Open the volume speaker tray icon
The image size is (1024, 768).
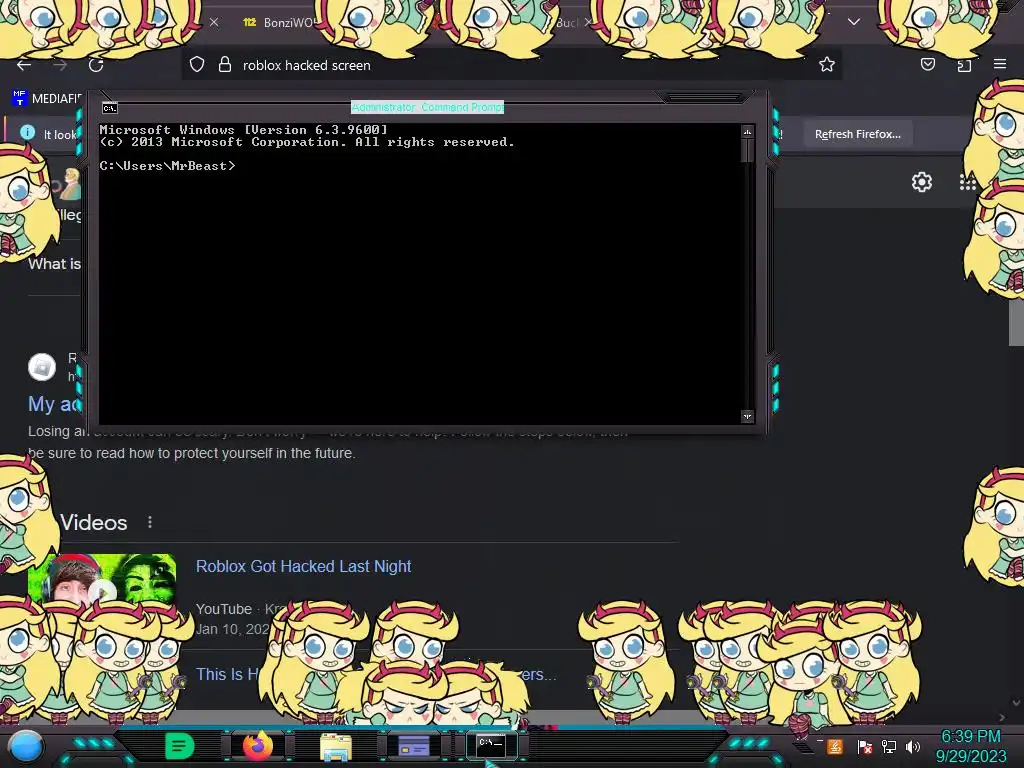pos(913,746)
